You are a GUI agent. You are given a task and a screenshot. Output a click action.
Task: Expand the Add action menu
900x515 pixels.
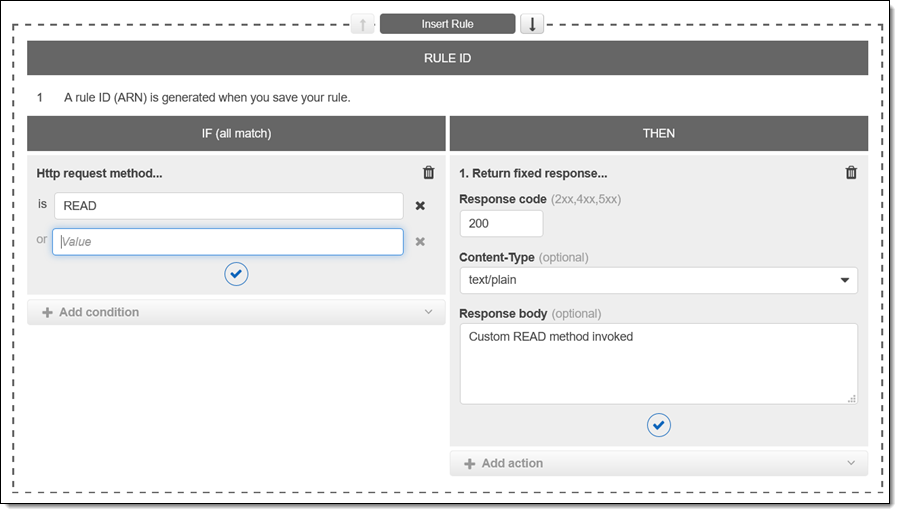pyautogui.click(x=658, y=463)
